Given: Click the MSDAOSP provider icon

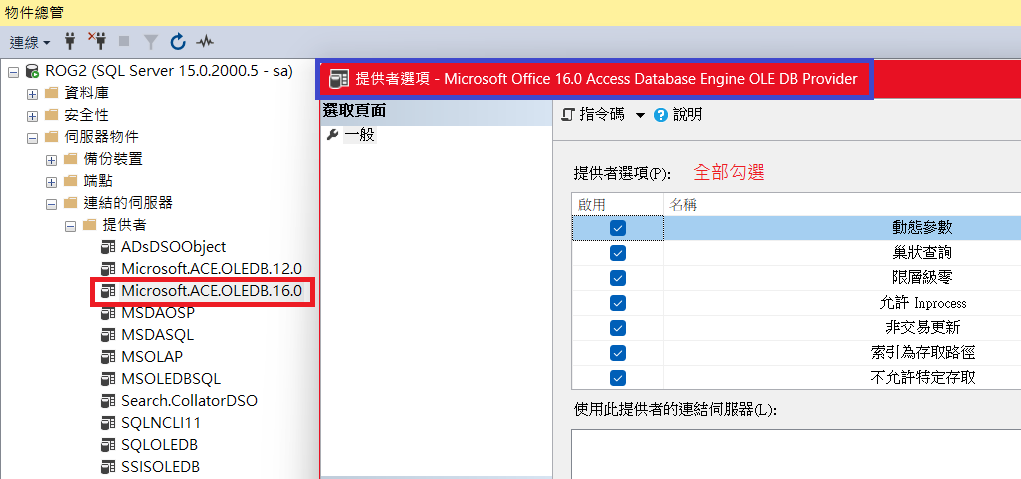Looking at the screenshot, I should pyautogui.click(x=108, y=314).
